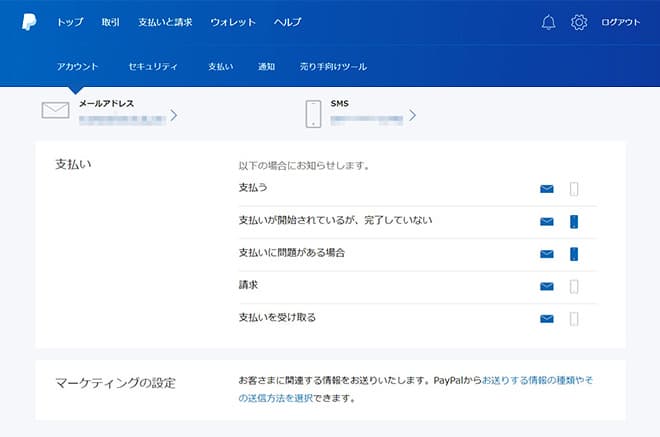Disable SMS alert for 支払いに問題がある場合
This screenshot has height=437, width=660.
click(x=574, y=254)
